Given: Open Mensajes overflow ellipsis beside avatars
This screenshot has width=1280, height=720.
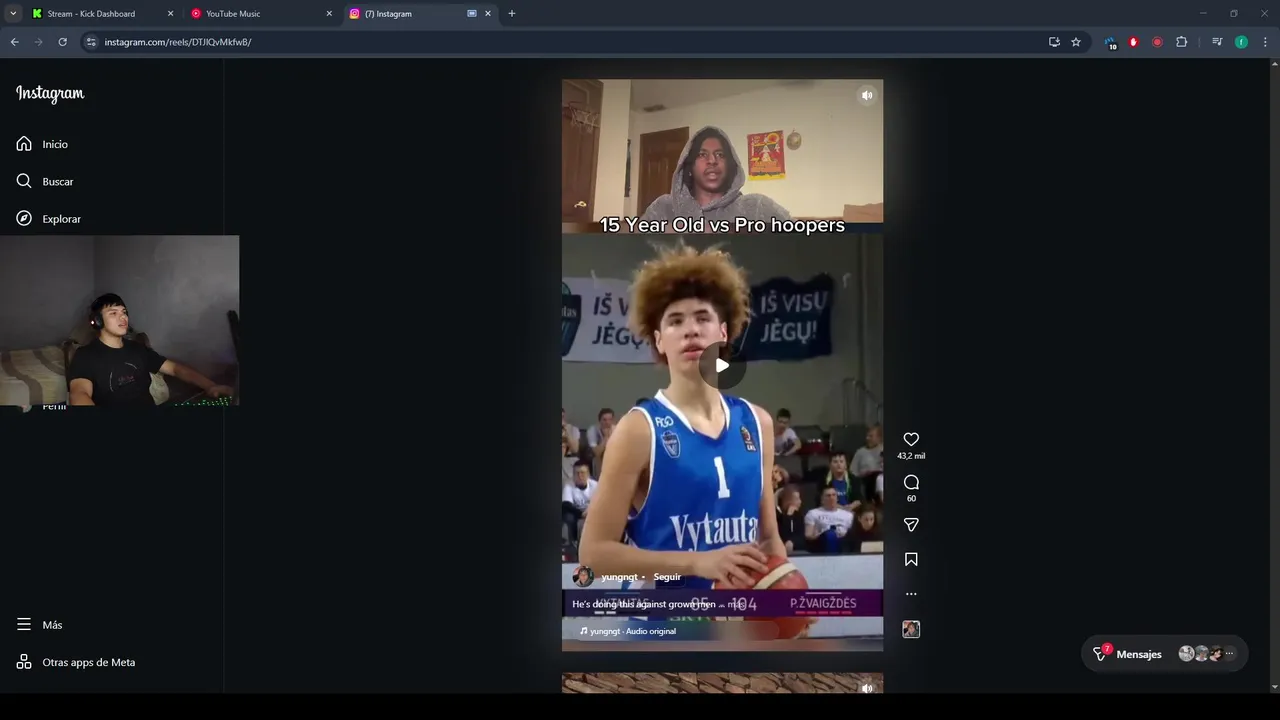Looking at the screenshot, I should click(1229, 654).
